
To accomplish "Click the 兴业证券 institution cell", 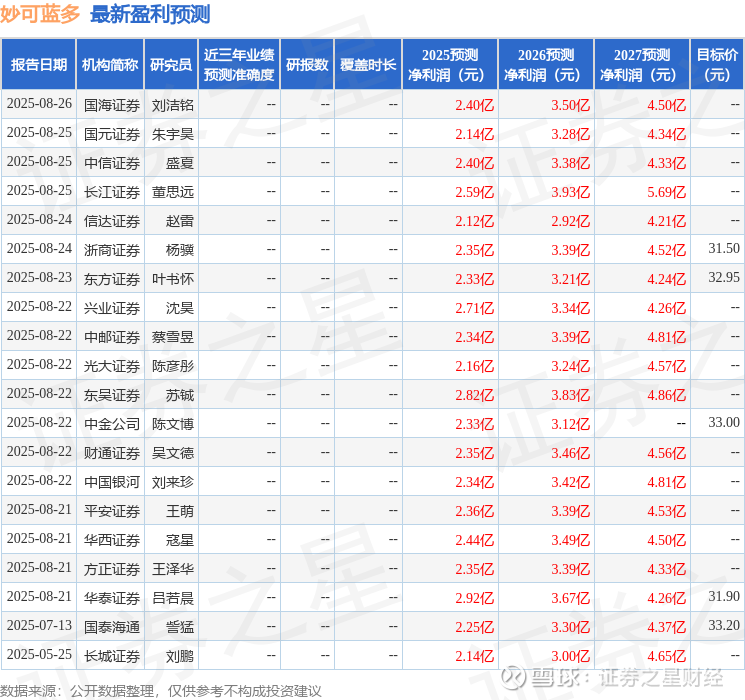I will coord(112,308).
